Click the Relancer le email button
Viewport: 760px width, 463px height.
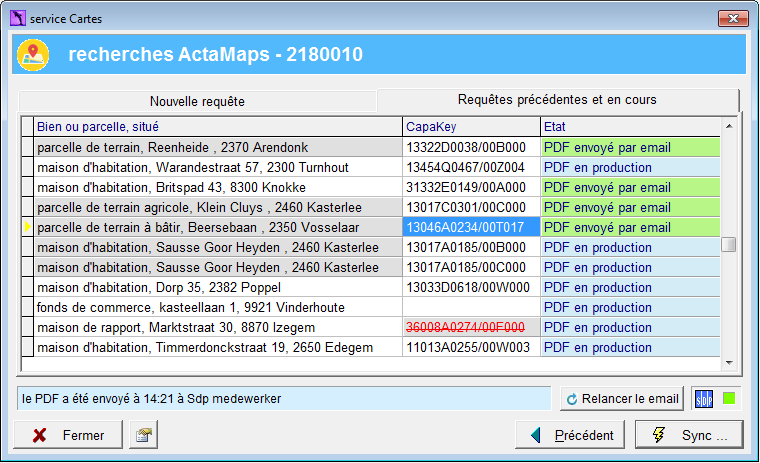click(622, 399)
